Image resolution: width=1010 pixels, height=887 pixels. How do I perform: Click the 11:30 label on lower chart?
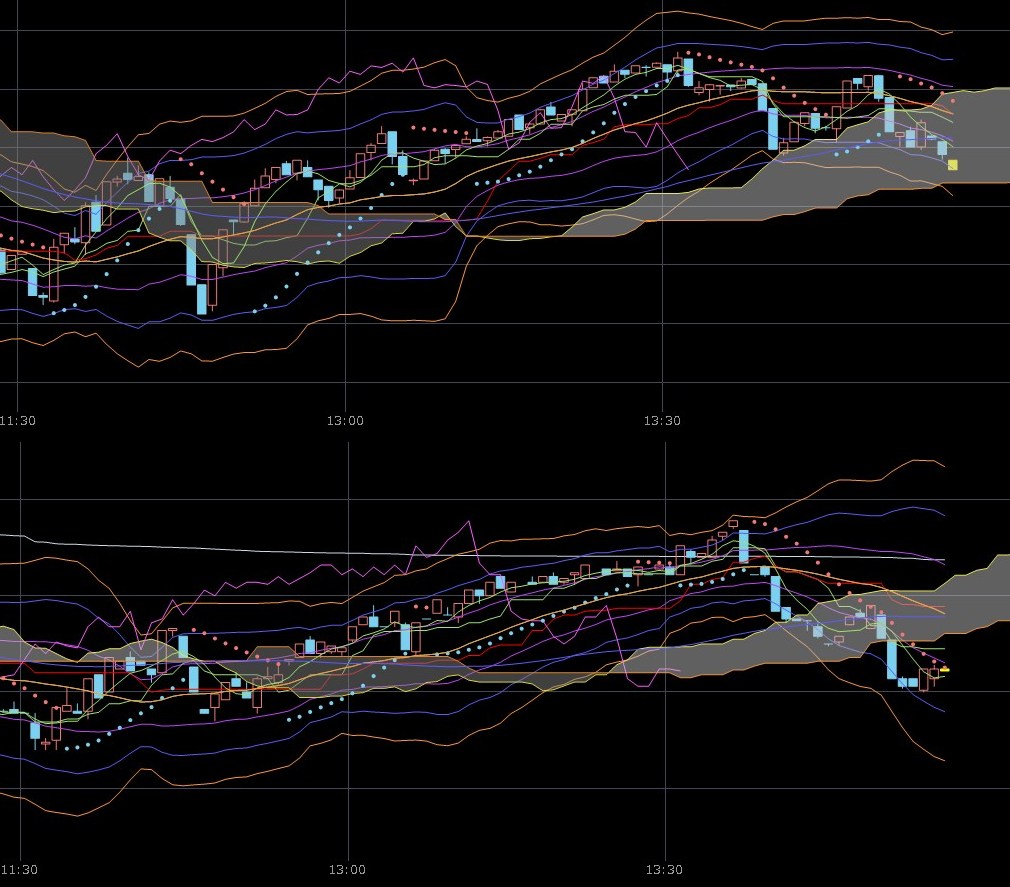18,869
